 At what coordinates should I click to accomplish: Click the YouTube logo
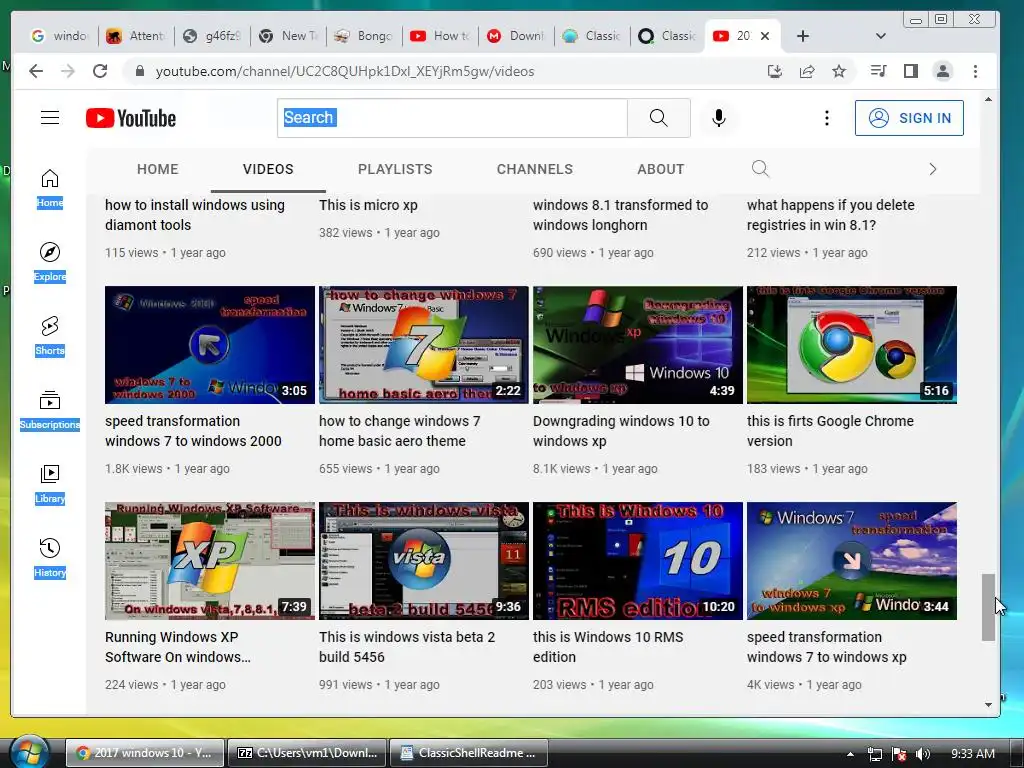click(131, 118)
